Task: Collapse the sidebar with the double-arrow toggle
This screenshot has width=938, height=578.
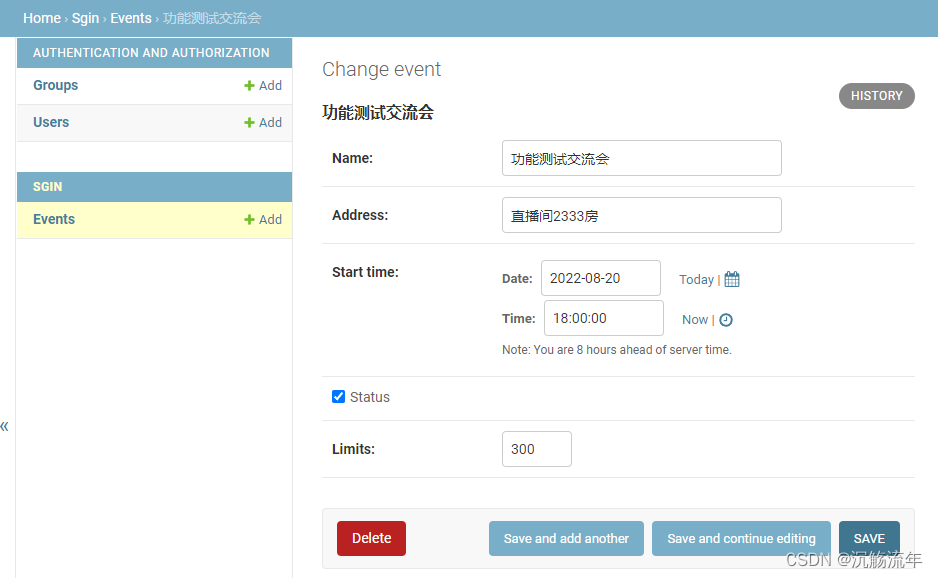Action: [5, 427]
